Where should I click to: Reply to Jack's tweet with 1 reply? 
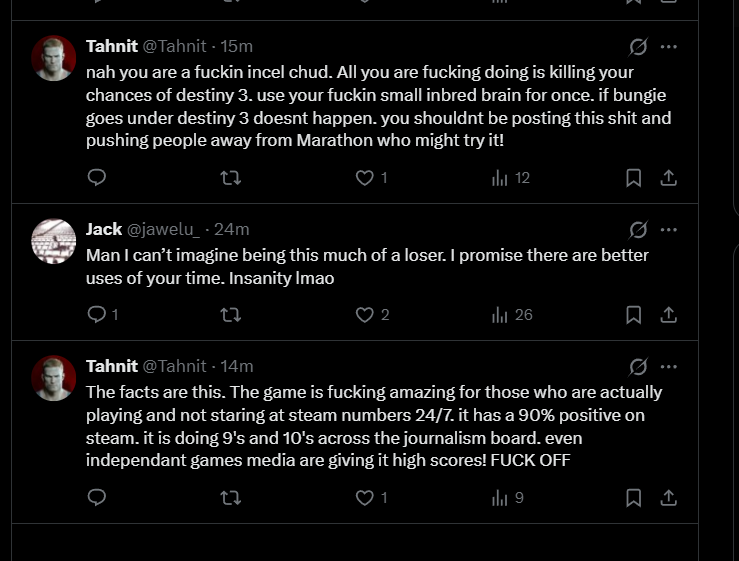click(97, 315)
